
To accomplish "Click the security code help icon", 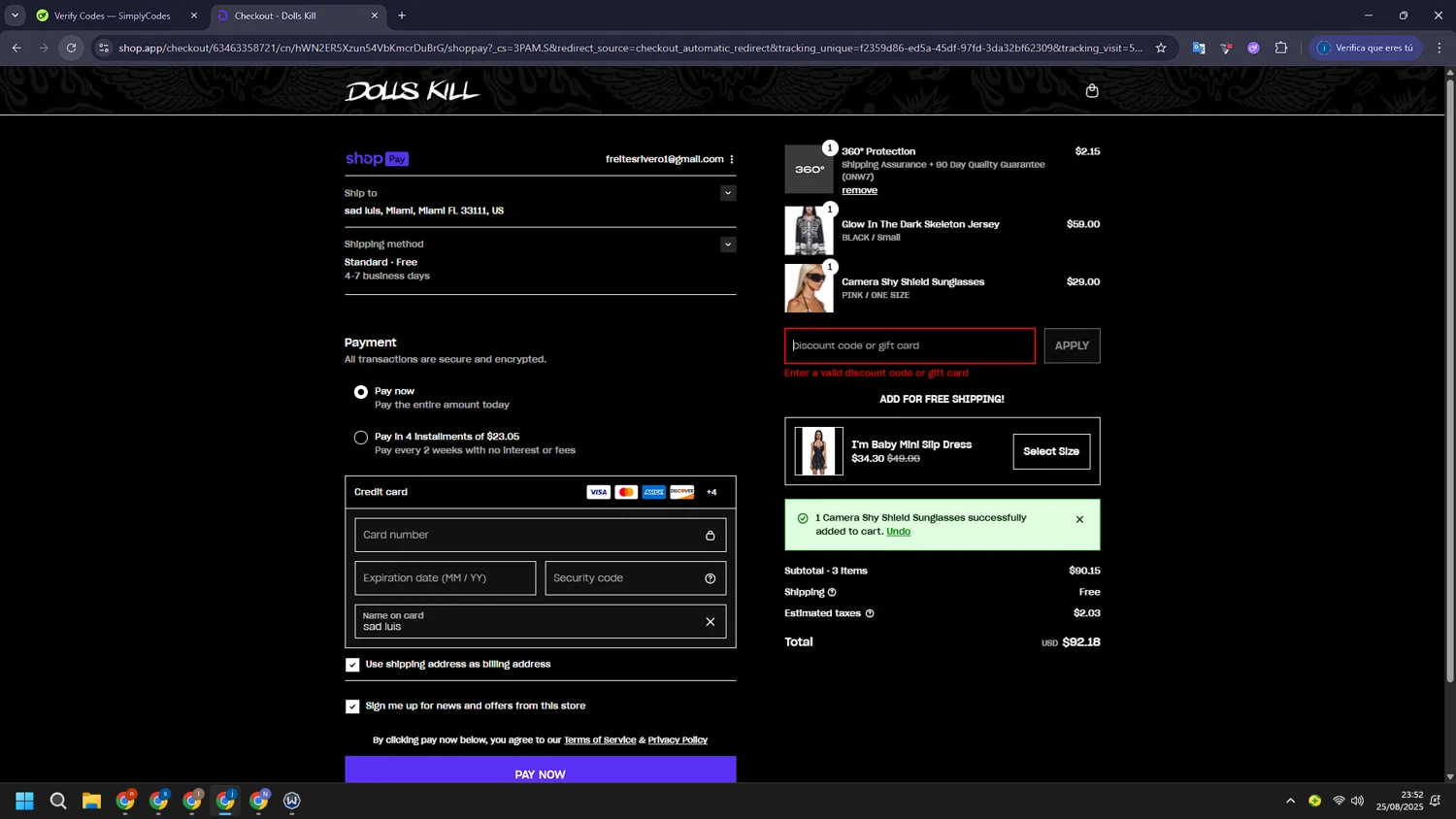I will click(x=711, y=578).
